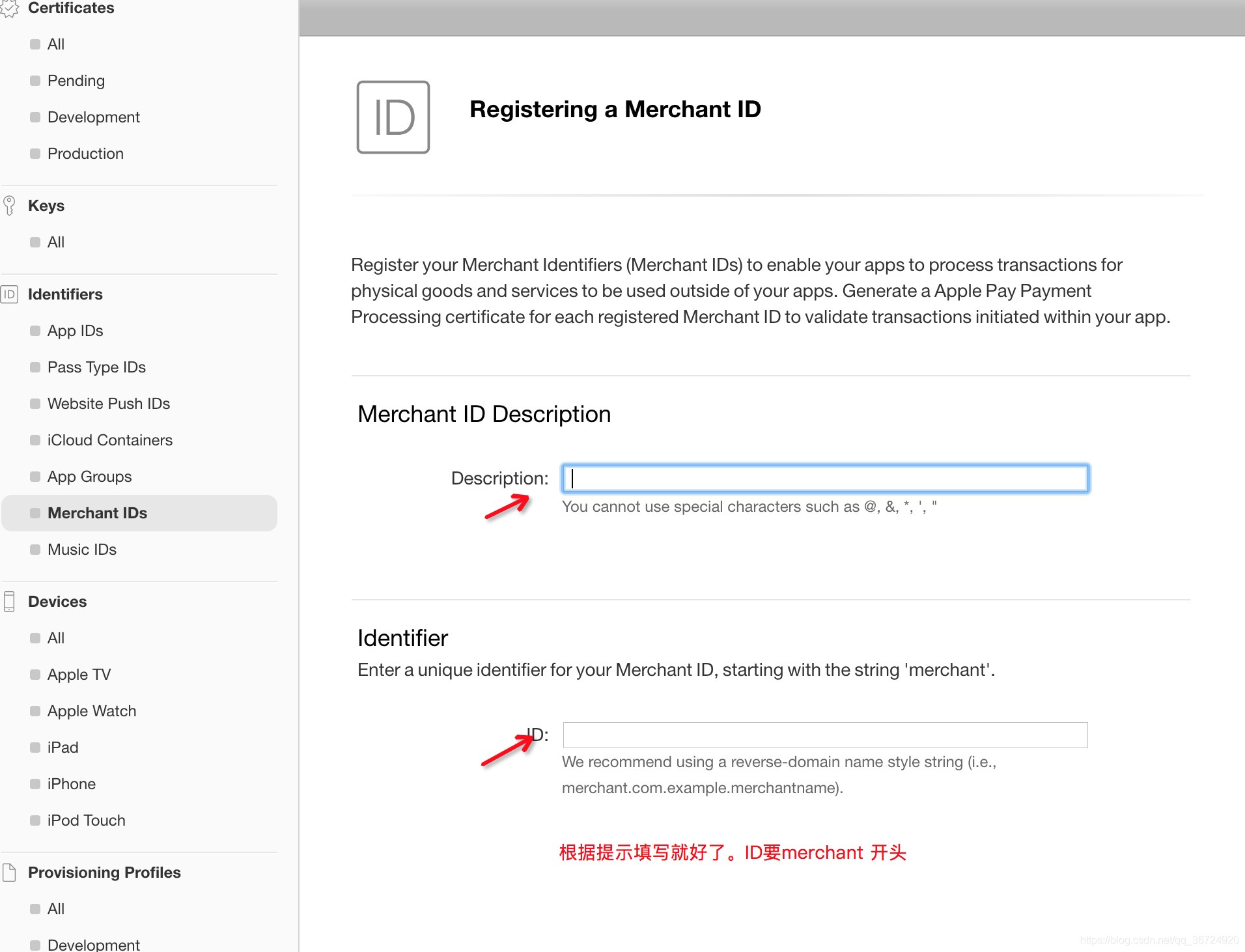The width and height of the screenshot is (1245, 952).
Task: Open All under Certificates
Action: coord(56,44)
